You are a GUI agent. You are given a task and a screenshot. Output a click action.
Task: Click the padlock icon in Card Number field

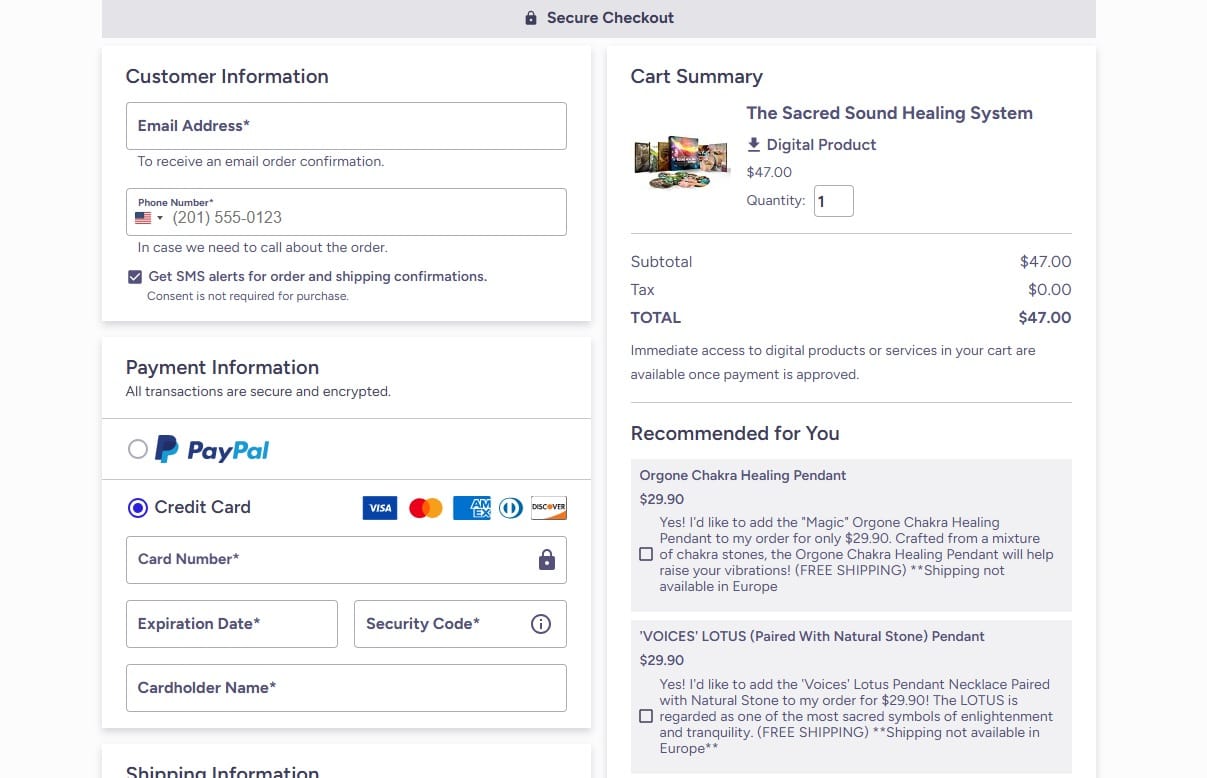[x=546, y=560]
